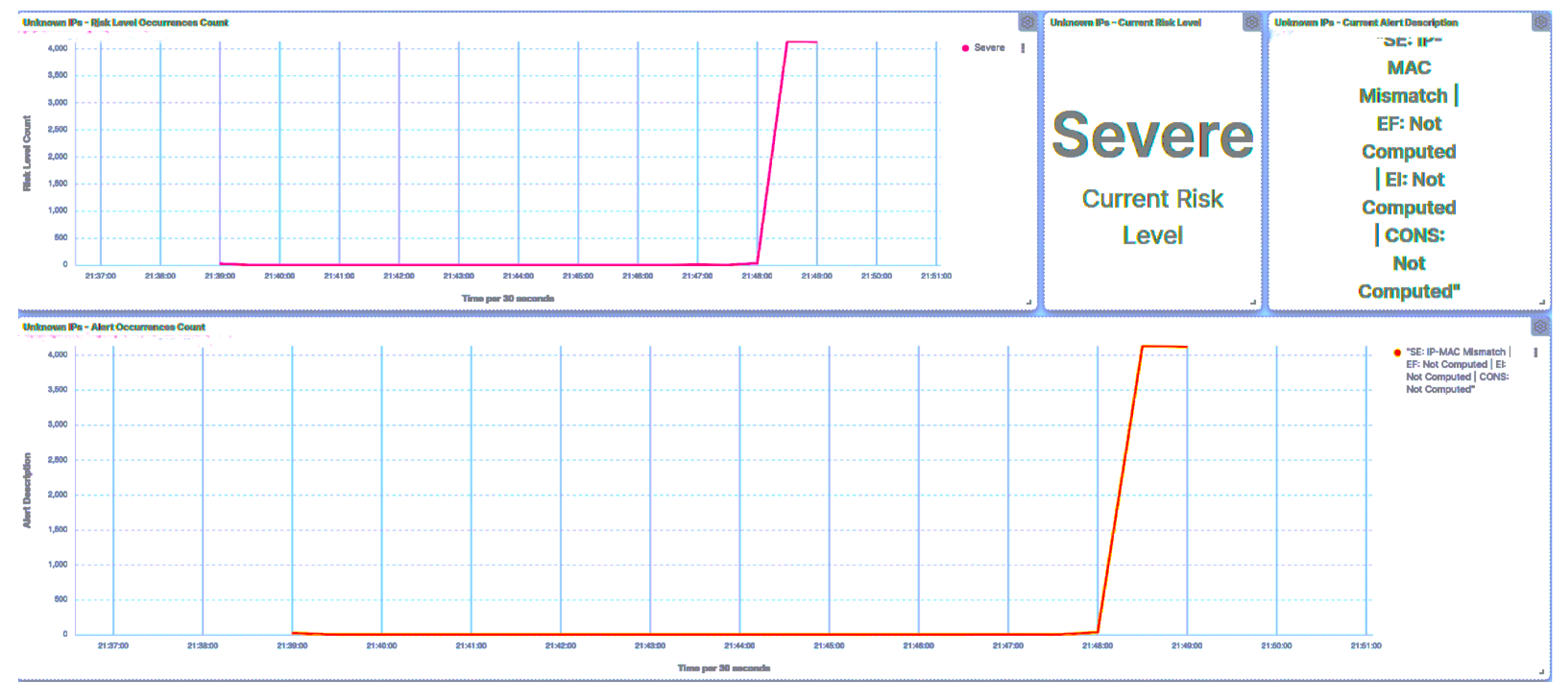
Task: Click the large Severe metric value
Action: [1152, 135]
